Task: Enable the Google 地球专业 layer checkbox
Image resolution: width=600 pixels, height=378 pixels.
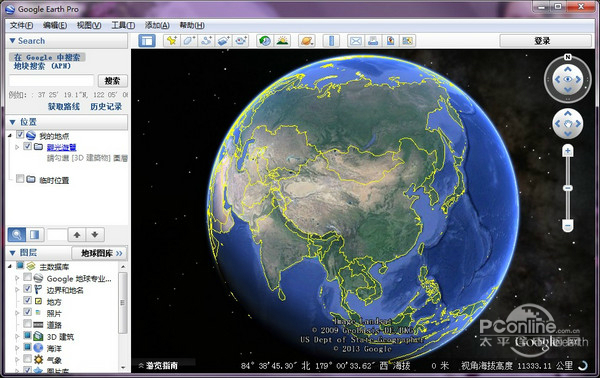Action: click(x=27, y=277)
